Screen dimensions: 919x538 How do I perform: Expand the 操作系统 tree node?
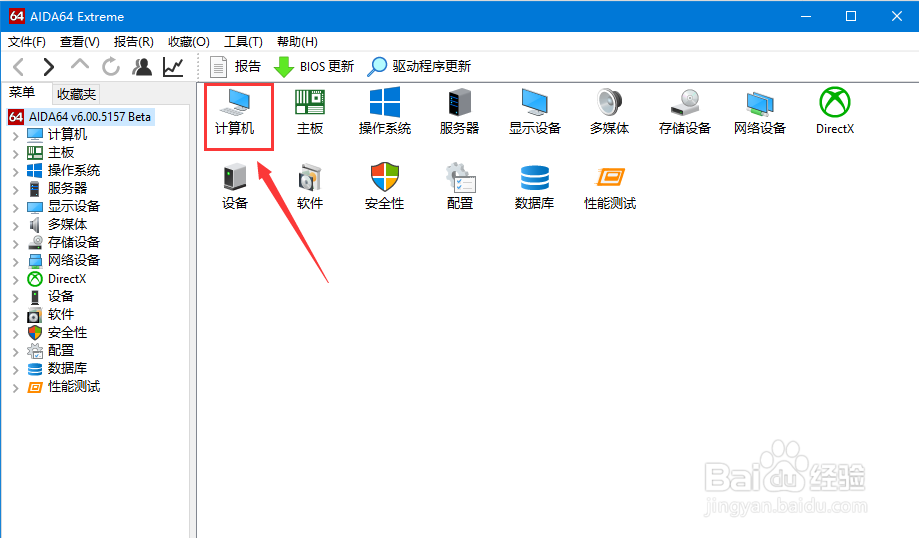pos(15,172)
